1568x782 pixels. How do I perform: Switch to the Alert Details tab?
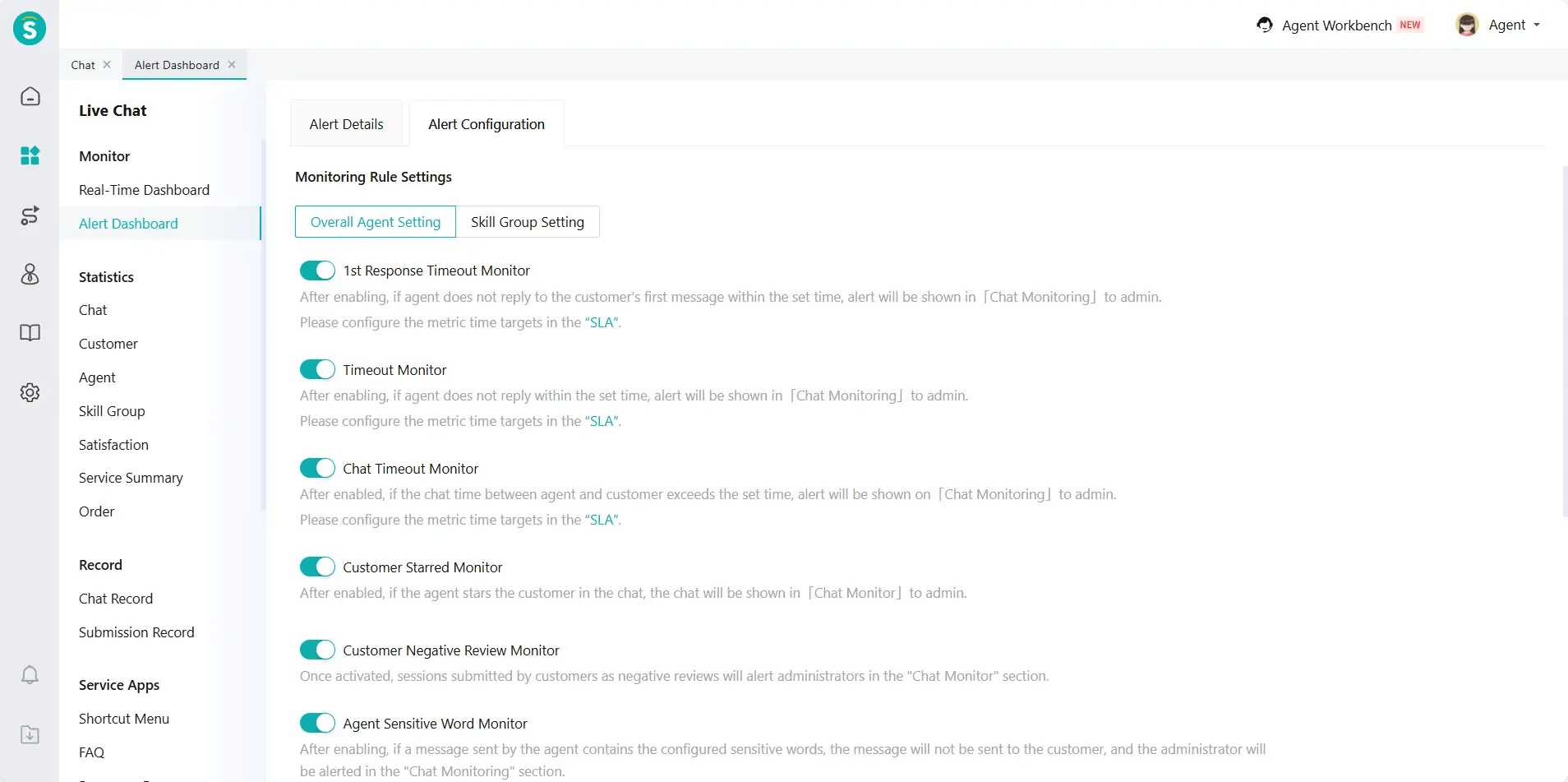click(x=346, y=124)
